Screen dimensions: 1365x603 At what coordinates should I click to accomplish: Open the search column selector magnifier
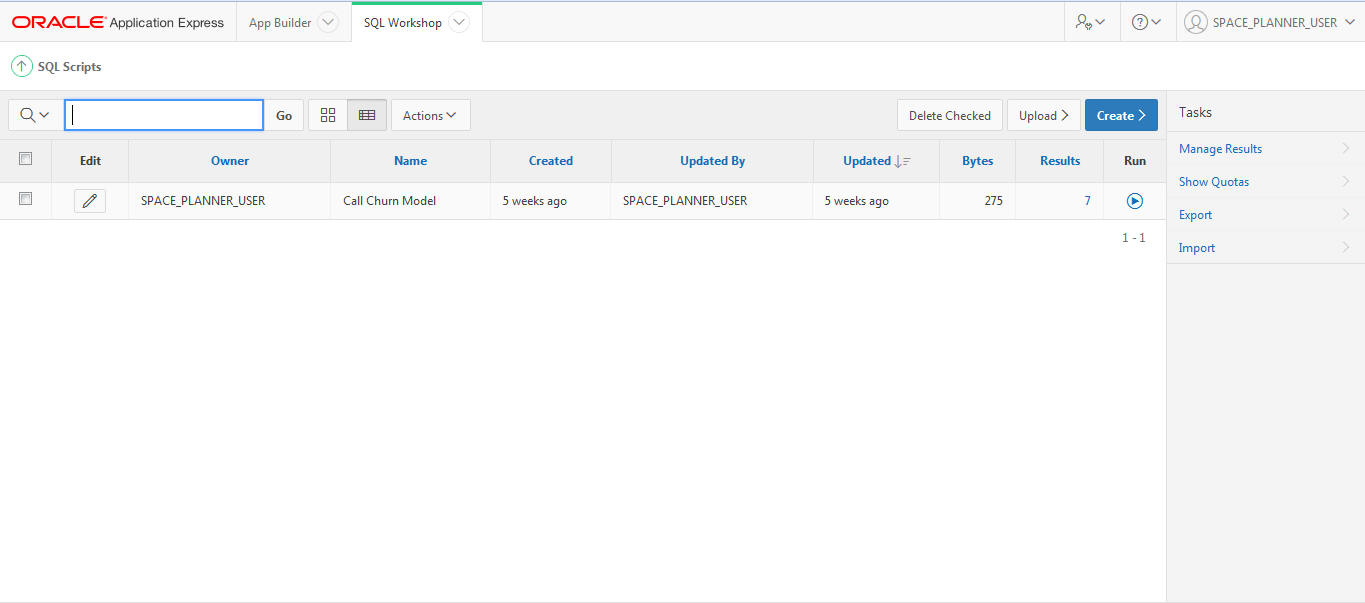click(x=35, y=115)
